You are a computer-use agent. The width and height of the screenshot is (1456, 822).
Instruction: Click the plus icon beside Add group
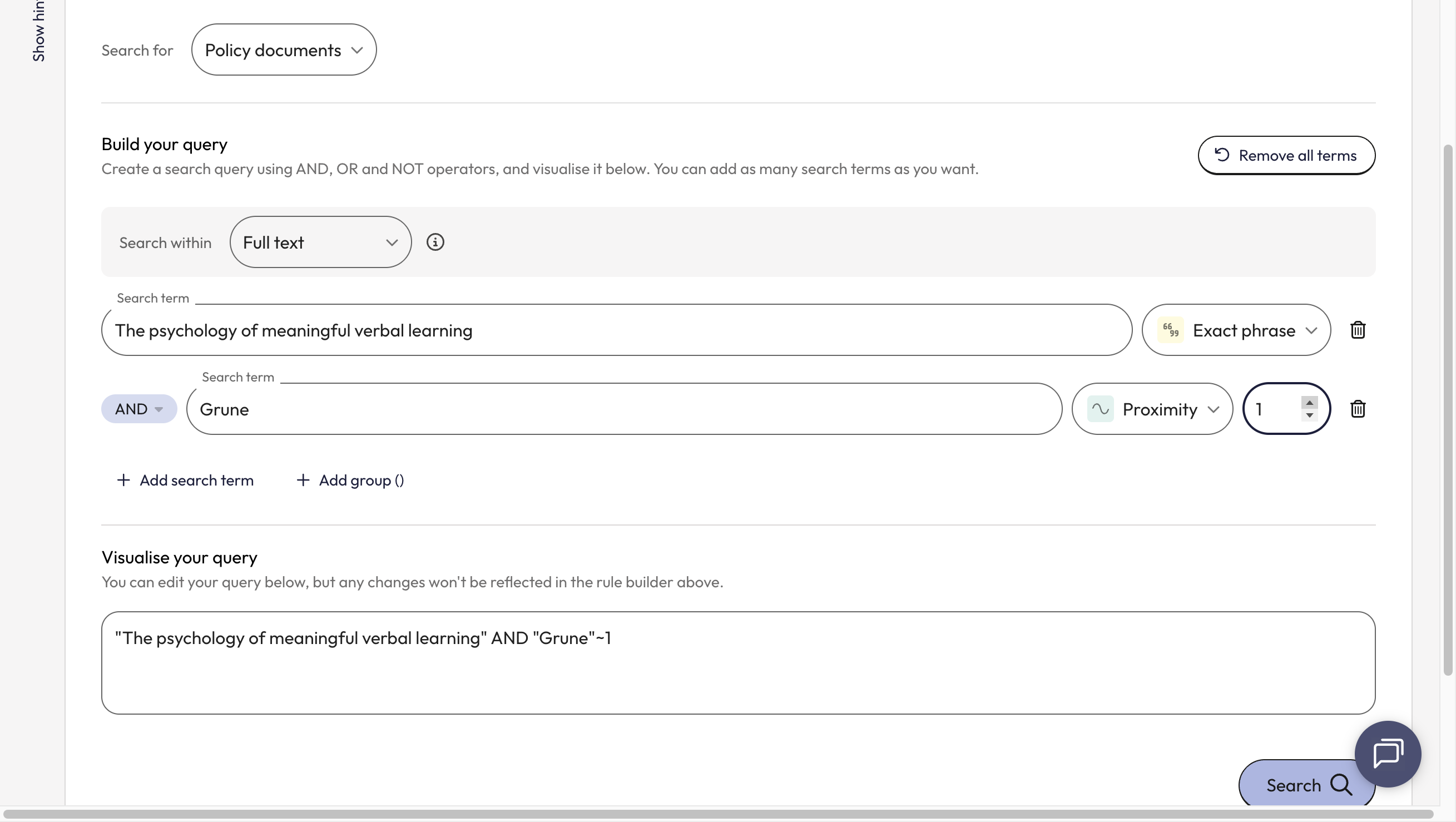(303, 480)
